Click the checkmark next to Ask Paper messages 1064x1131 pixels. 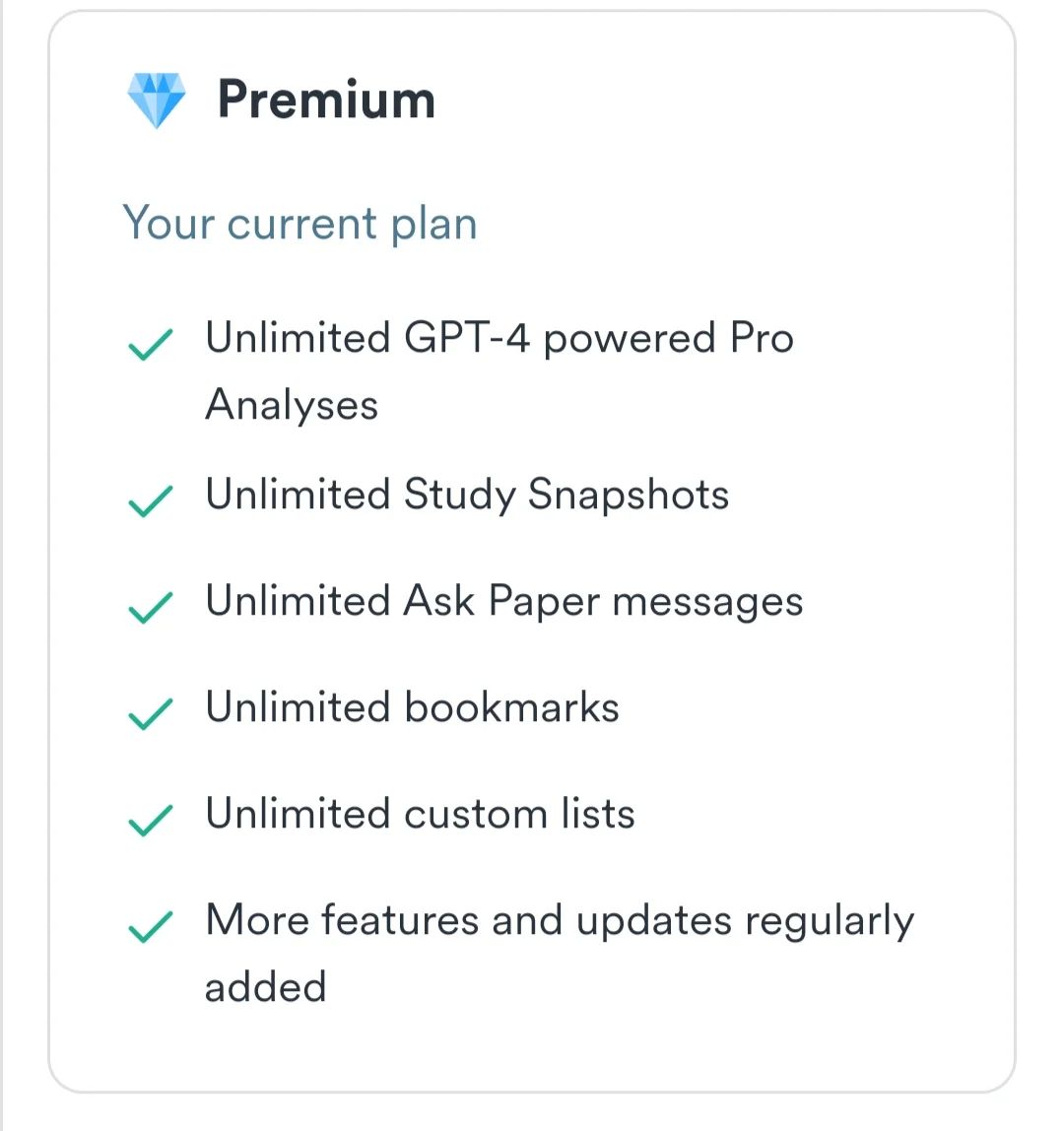[151, 607]
